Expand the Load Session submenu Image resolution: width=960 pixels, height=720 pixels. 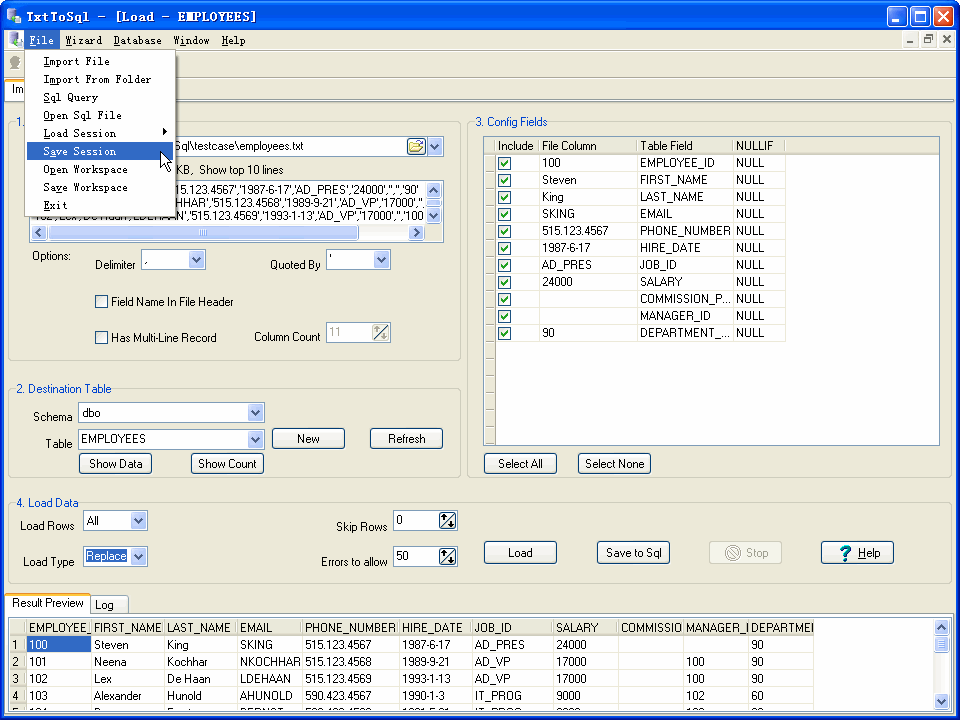pos(100,133)
